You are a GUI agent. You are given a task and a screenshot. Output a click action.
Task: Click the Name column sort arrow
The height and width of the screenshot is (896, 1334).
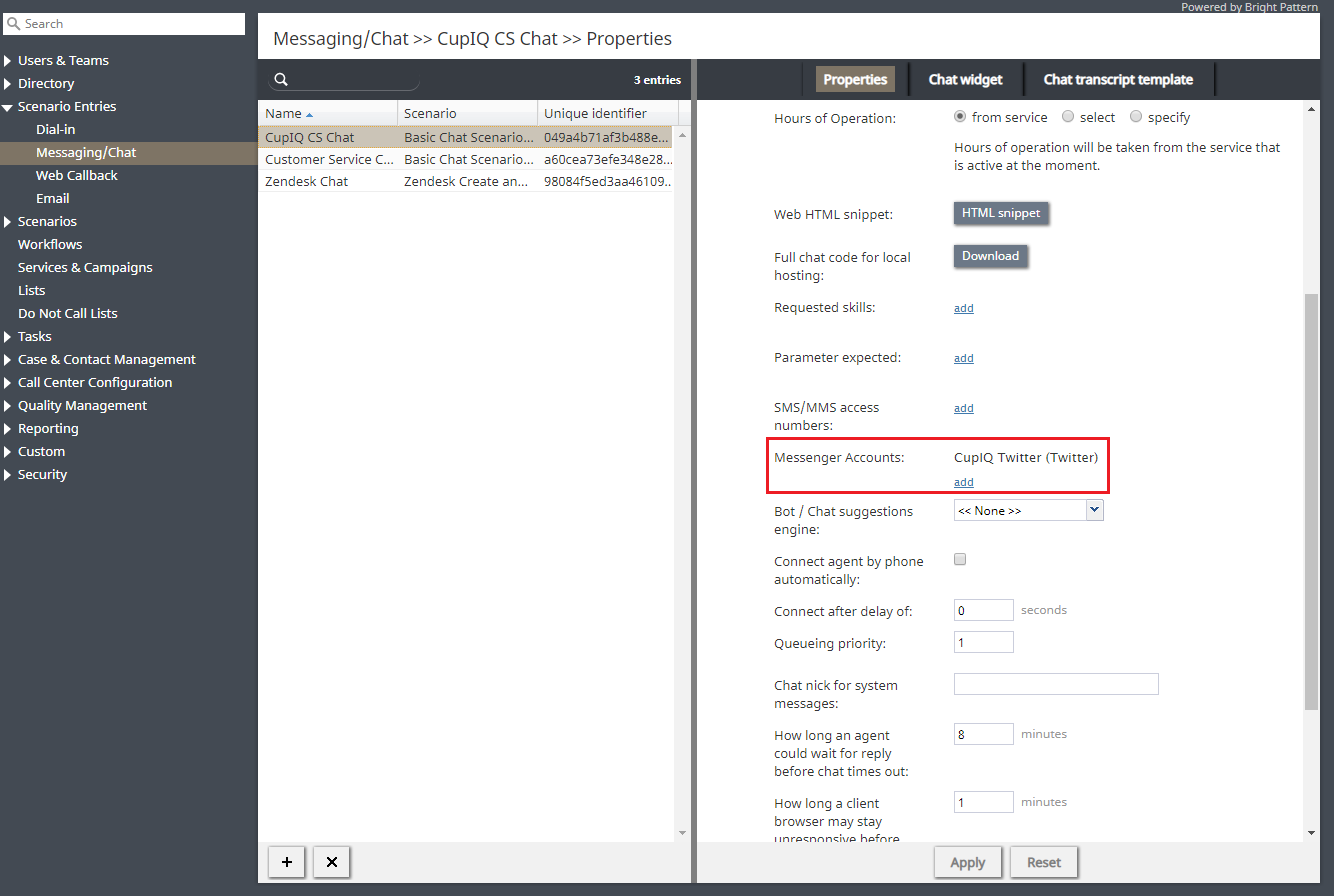[309, 114]
